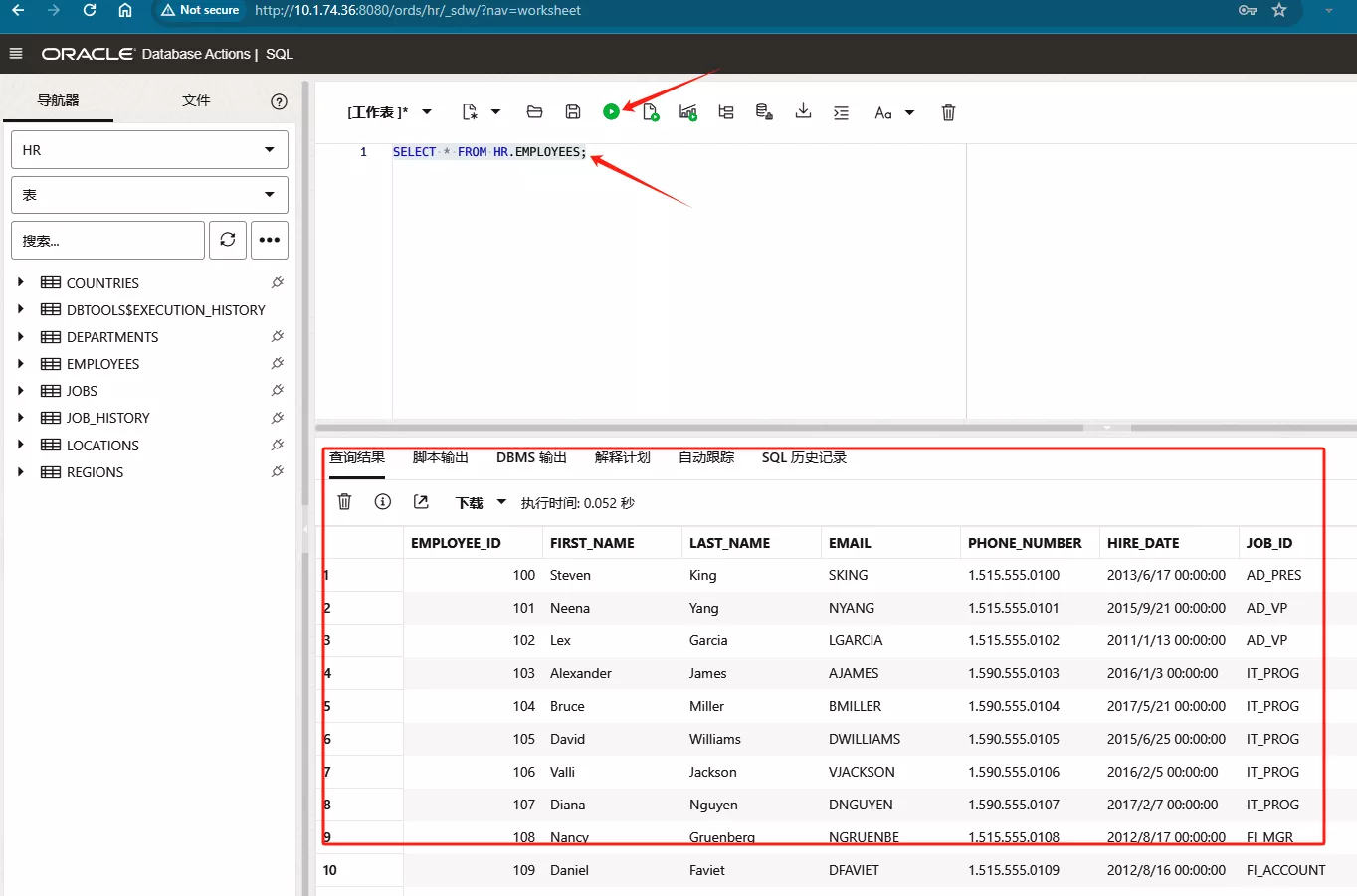Toggle the pin icon beside EMPLOYEES table
The height and width of the screenshot is (896, 1357).
(x=278, y=363)
